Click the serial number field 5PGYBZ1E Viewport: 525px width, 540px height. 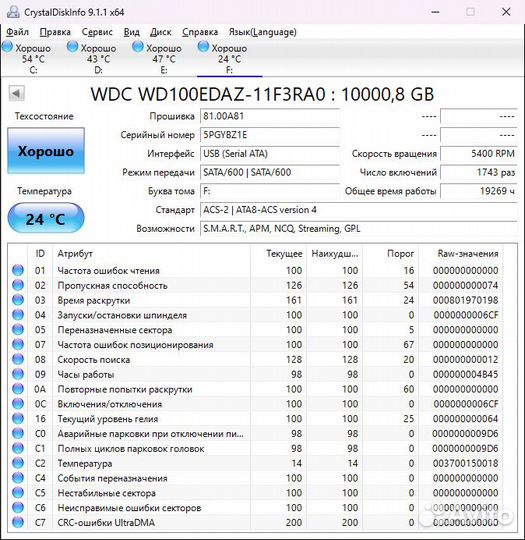pyautogui.click(x=270, y=135)
